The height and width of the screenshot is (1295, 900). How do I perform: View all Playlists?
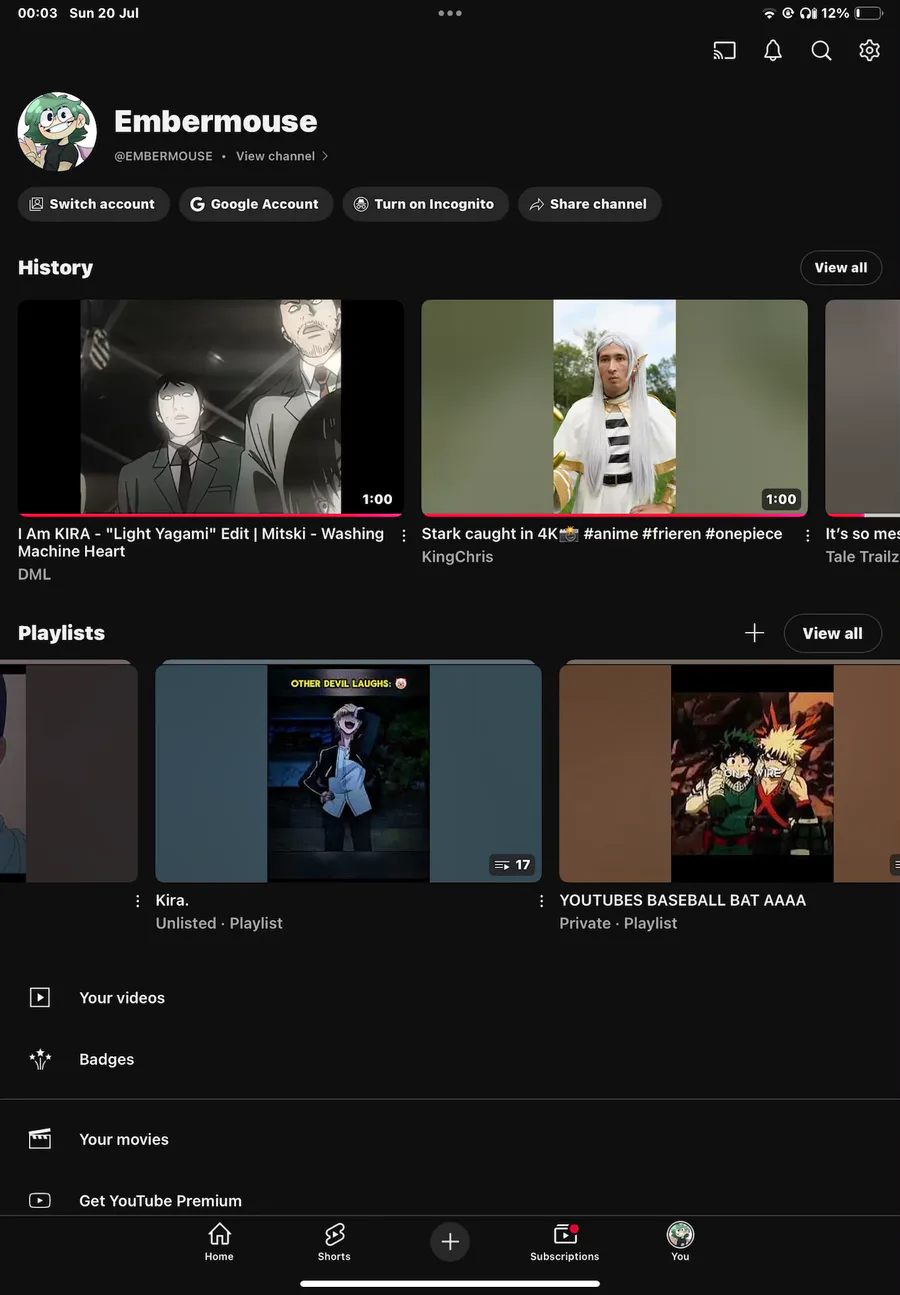[833, 633]
